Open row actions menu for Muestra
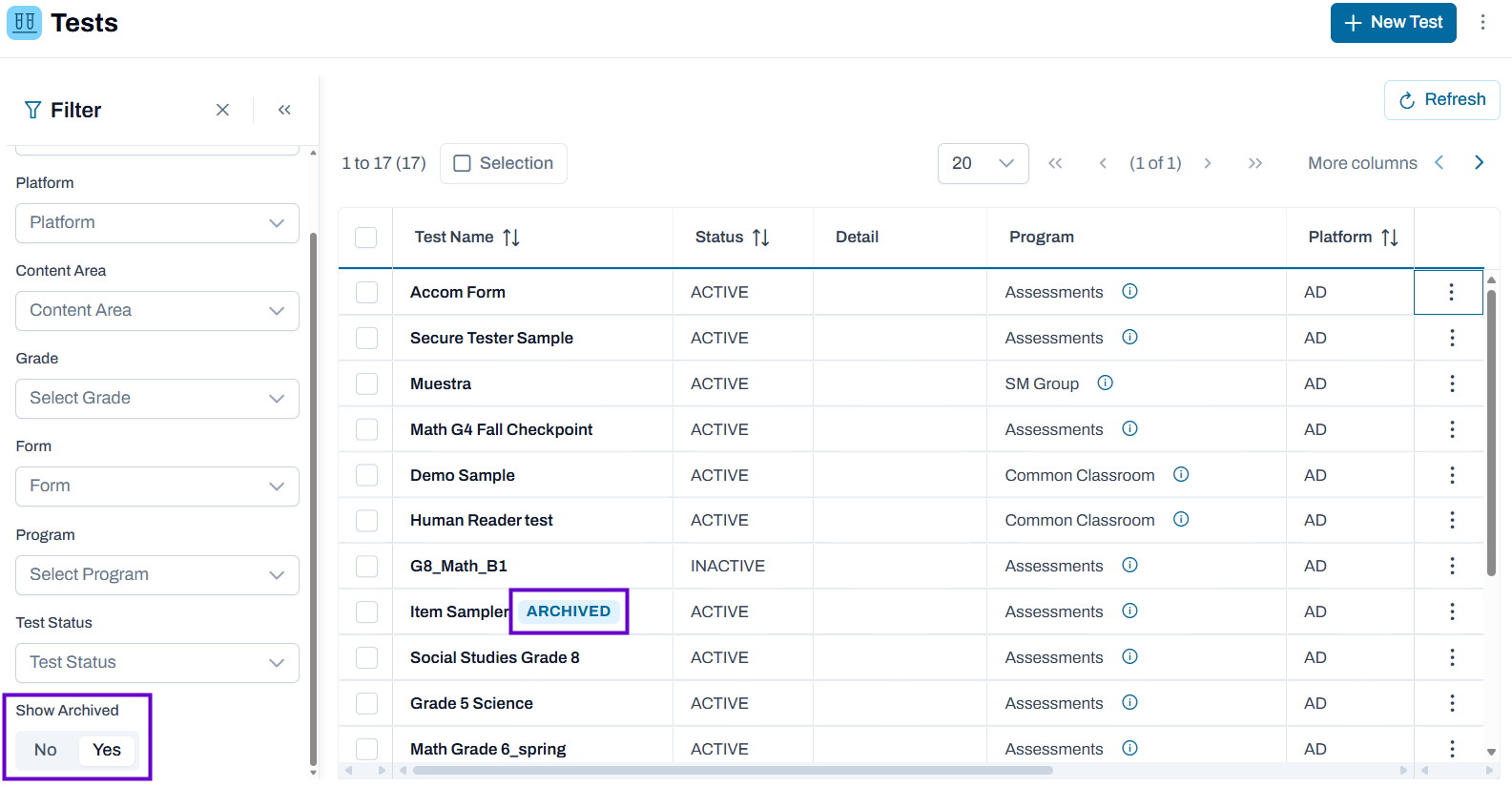1512x787 pixels. 1452,383
